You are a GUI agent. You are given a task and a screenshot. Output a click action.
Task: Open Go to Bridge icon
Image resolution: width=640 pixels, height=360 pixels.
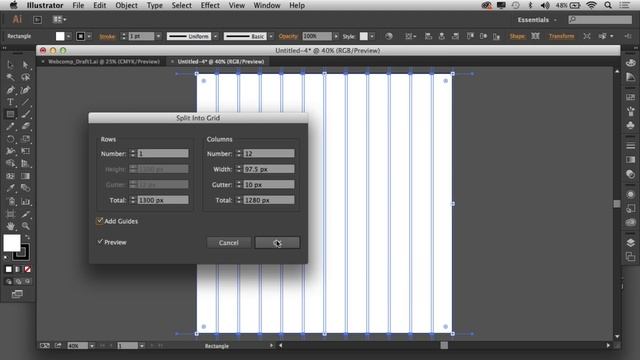(37, 20)
